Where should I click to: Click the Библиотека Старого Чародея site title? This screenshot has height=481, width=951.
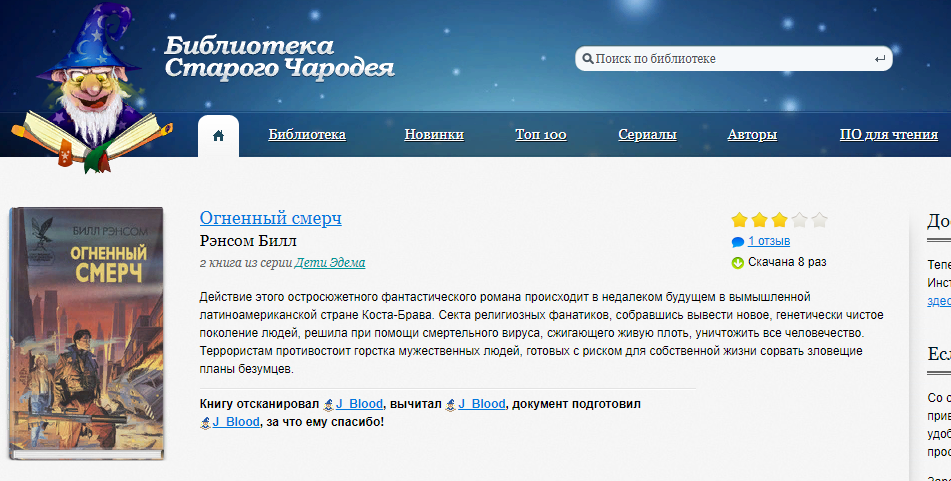pos(280,58)
